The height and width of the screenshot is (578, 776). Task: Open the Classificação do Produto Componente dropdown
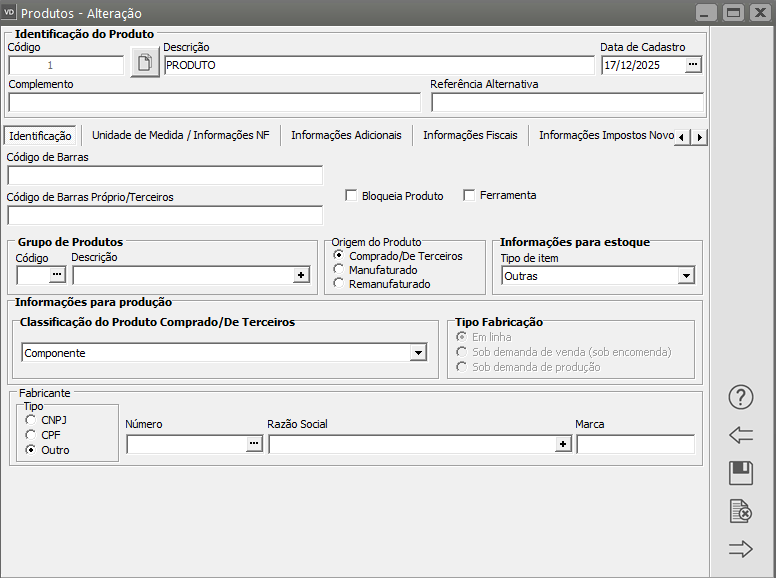click(x=417, y=353)
